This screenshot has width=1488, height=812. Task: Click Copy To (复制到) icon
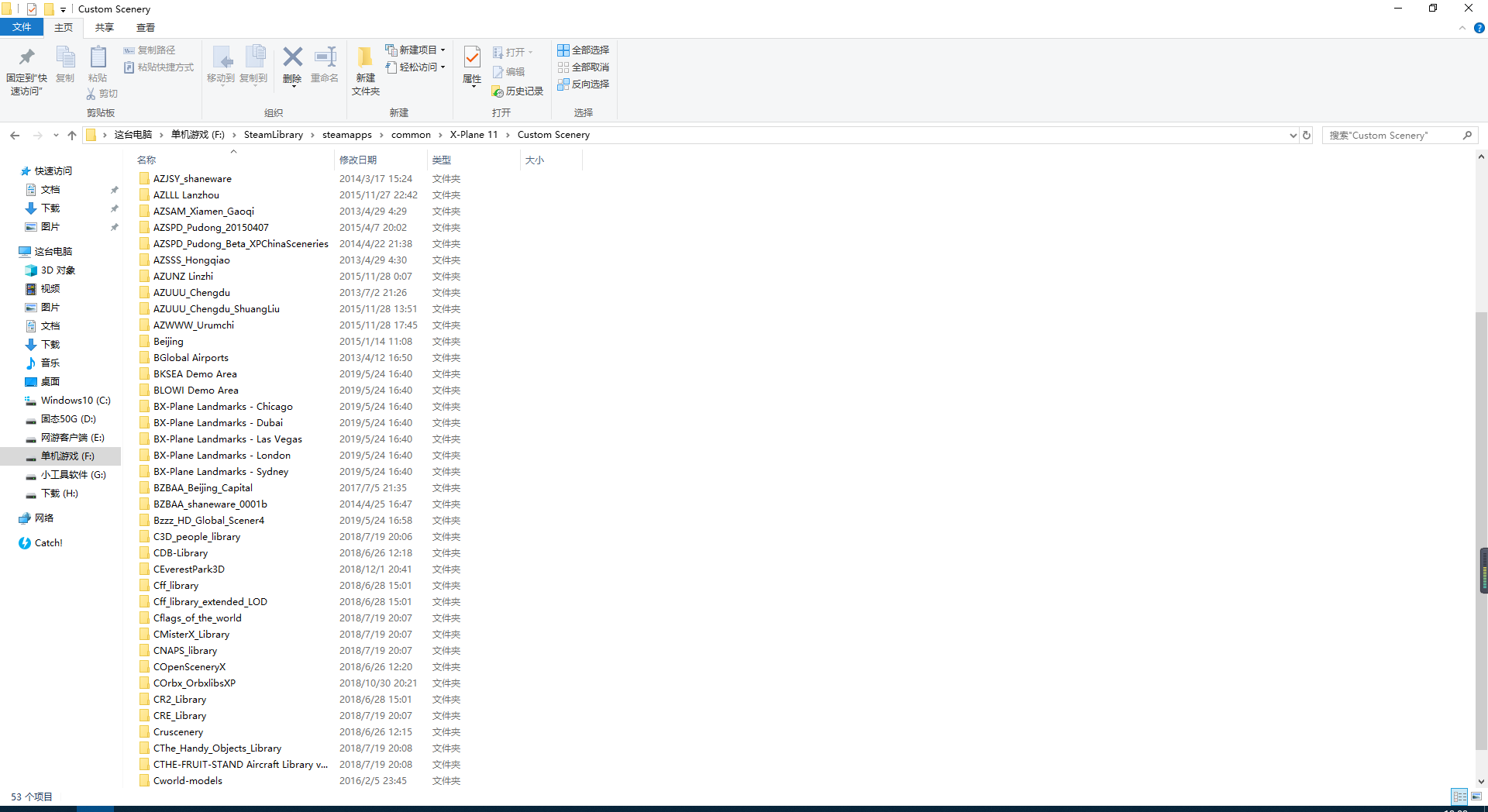coord(254,57)
